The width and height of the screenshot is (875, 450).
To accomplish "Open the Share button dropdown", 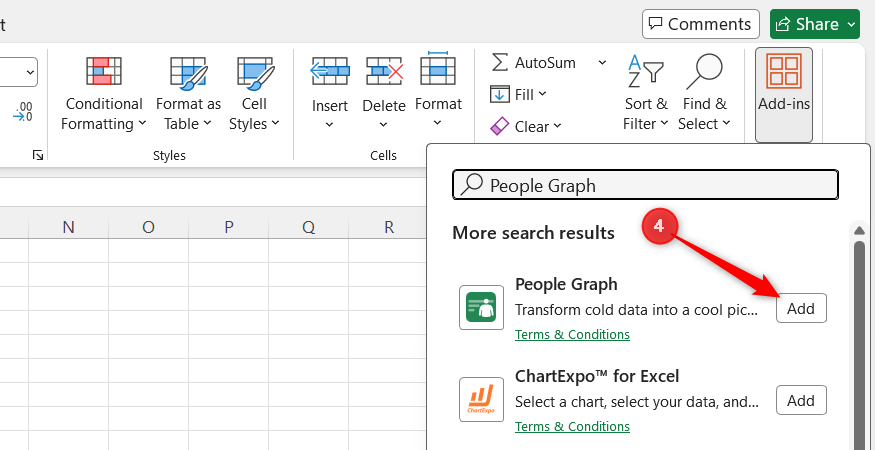I will [x=851, y=24].
